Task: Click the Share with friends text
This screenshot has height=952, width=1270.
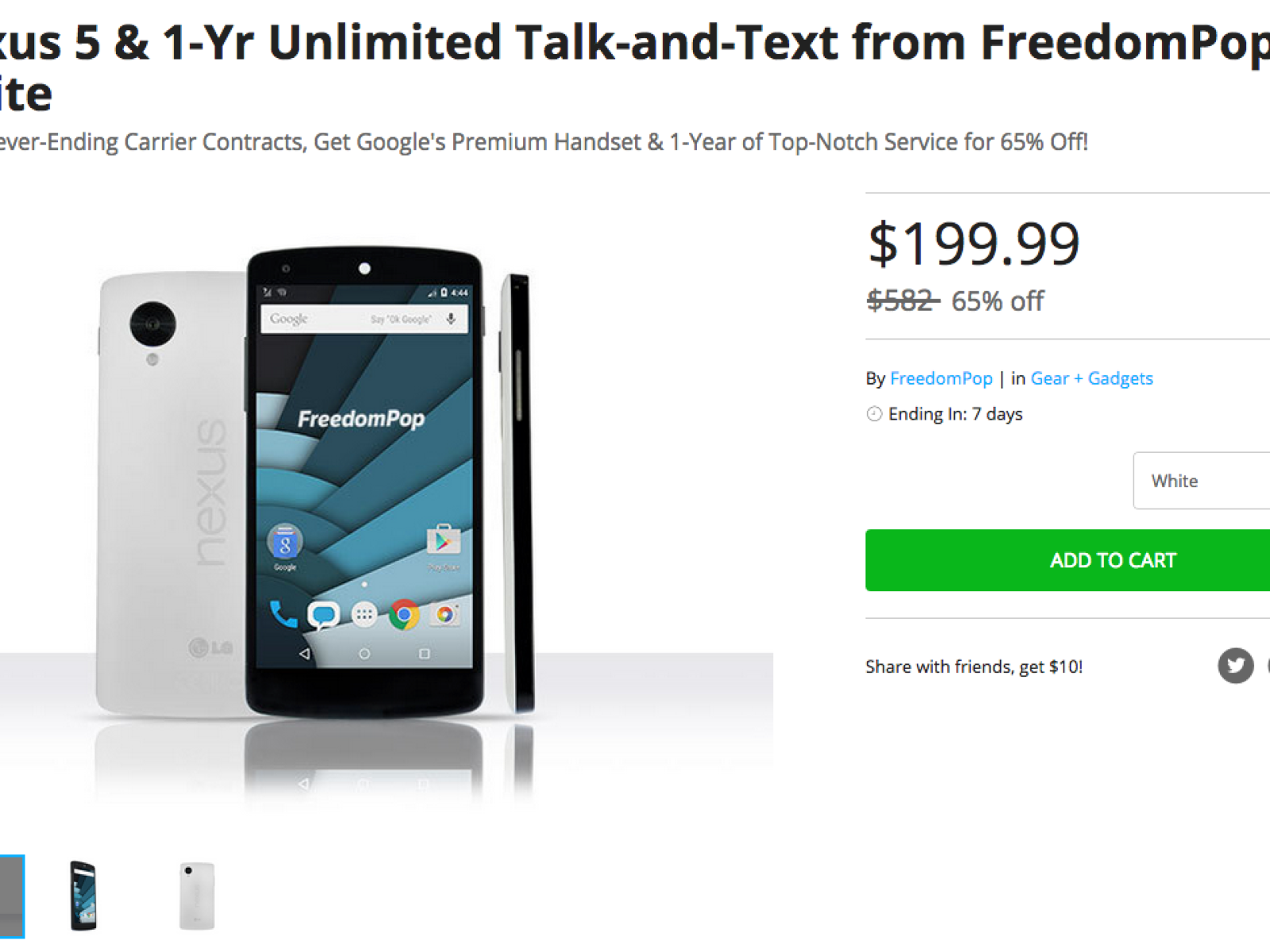Action: [974, 666]
